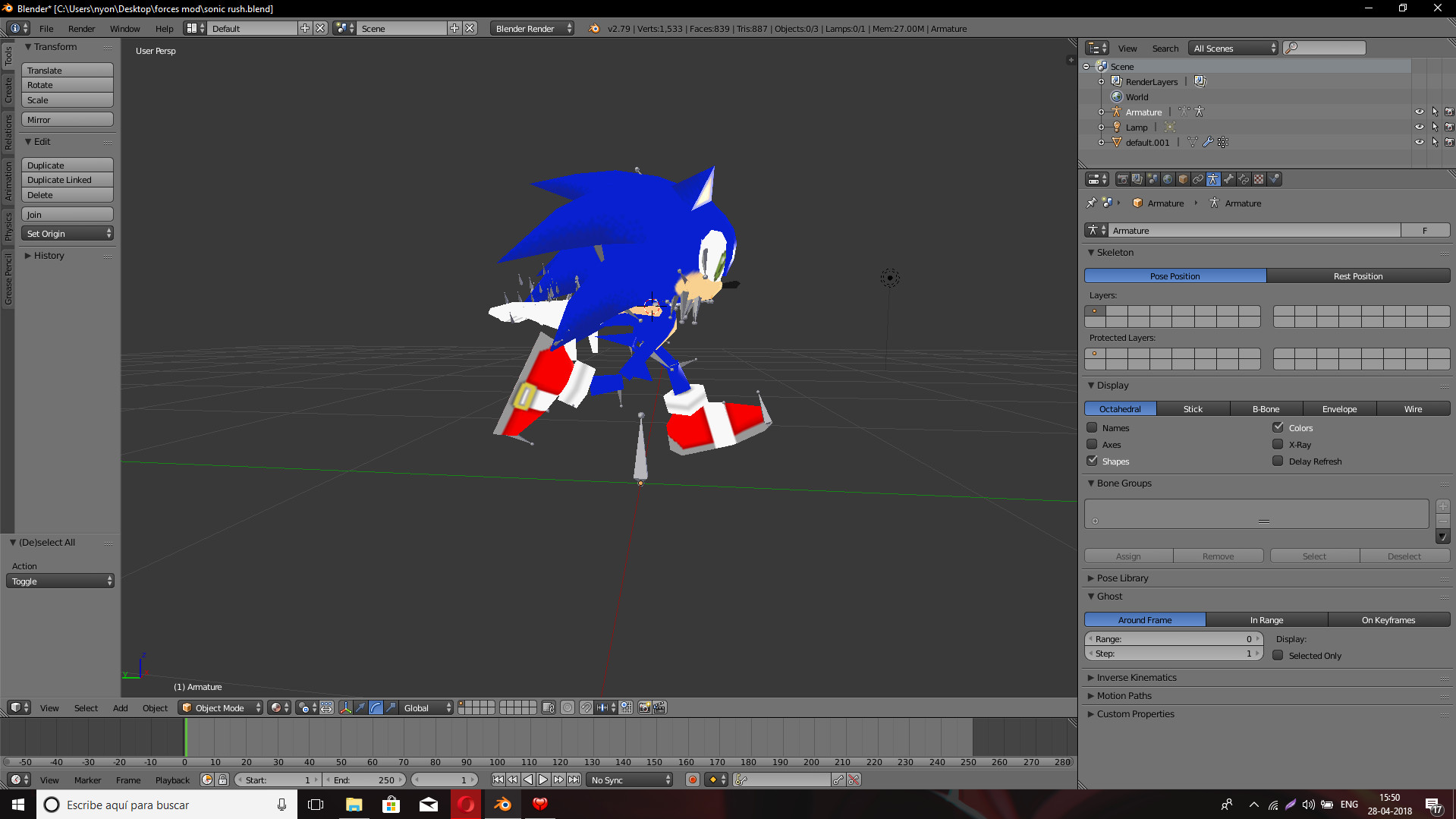Open the Render menu in the top bar
Viewport: 1456px width, 819px height.
(x=81, y=28)
